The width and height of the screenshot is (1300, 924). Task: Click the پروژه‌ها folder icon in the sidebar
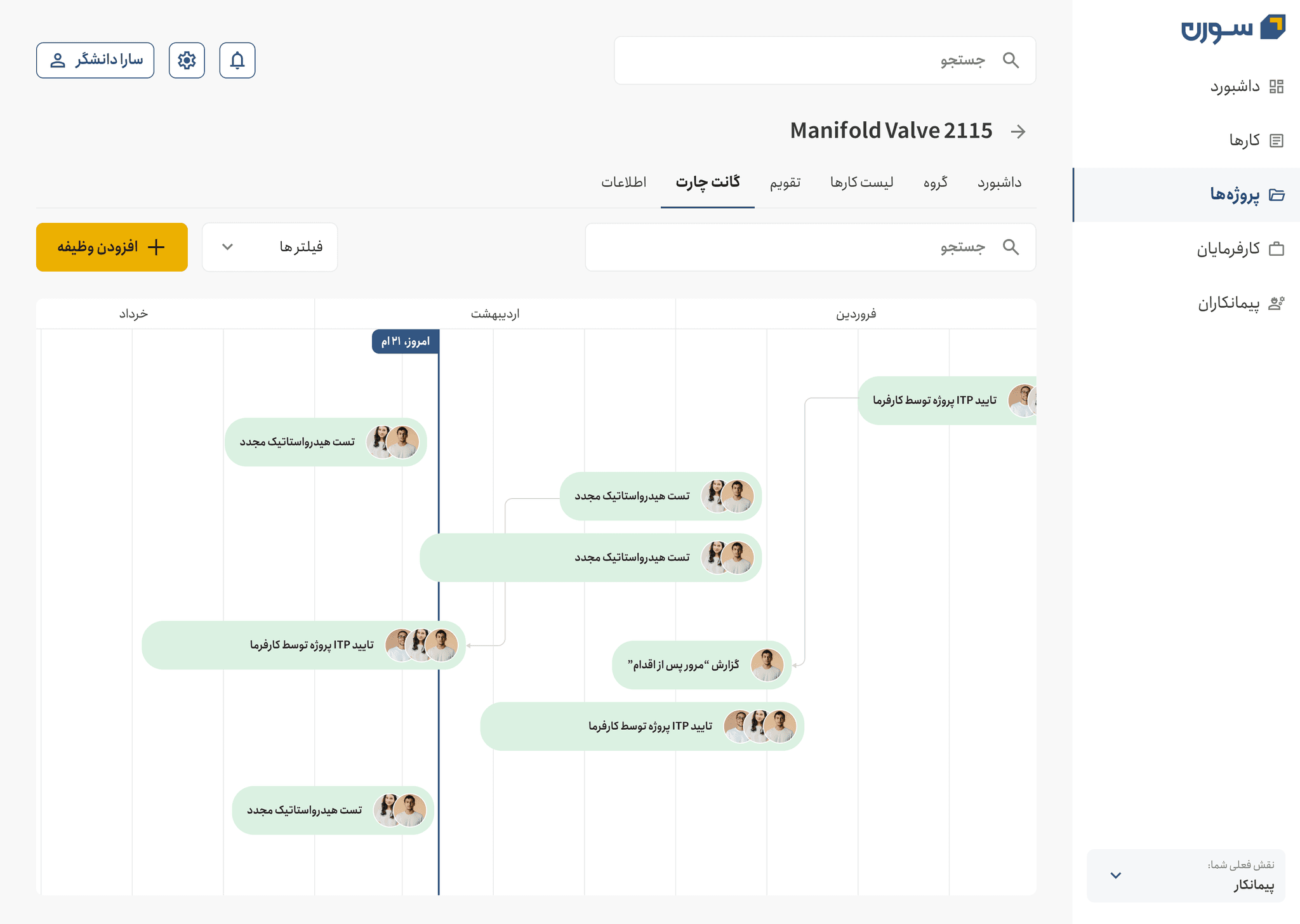pyautogui.click(x=1277, y=195)
